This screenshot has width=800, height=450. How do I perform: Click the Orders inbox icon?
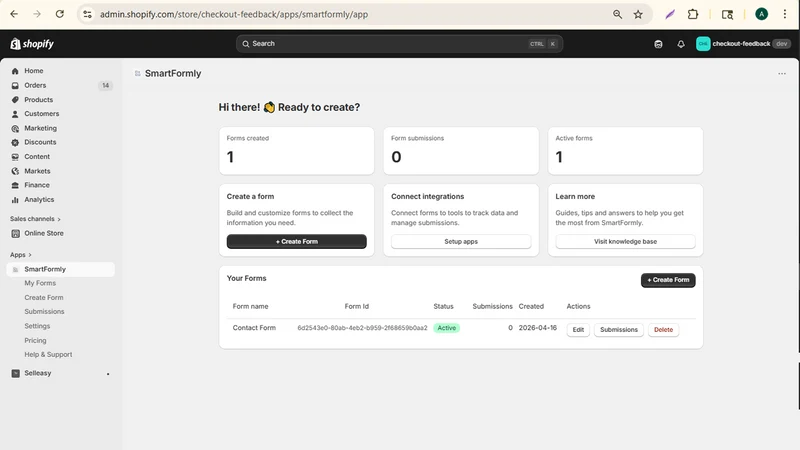click(15, 85)
